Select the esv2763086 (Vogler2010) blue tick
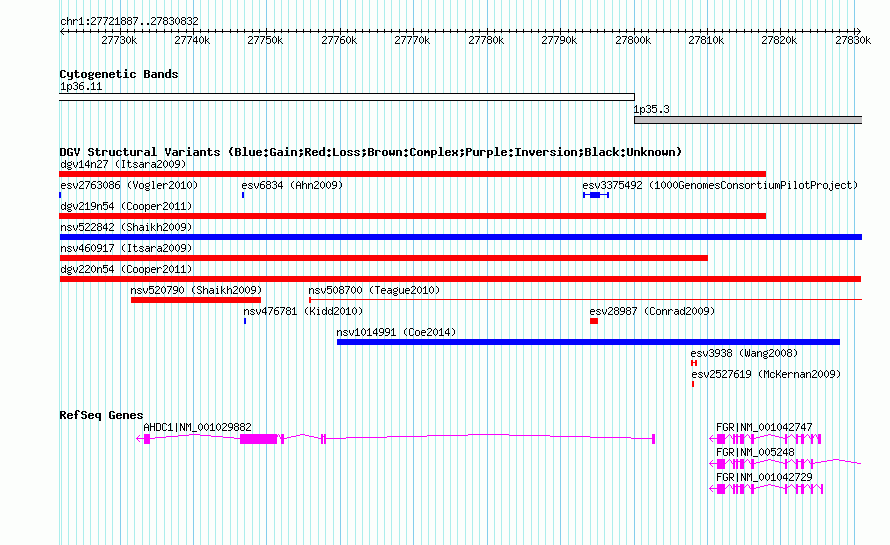The width and height of the screenshot is (890, 545). click(x=60, y=195)
